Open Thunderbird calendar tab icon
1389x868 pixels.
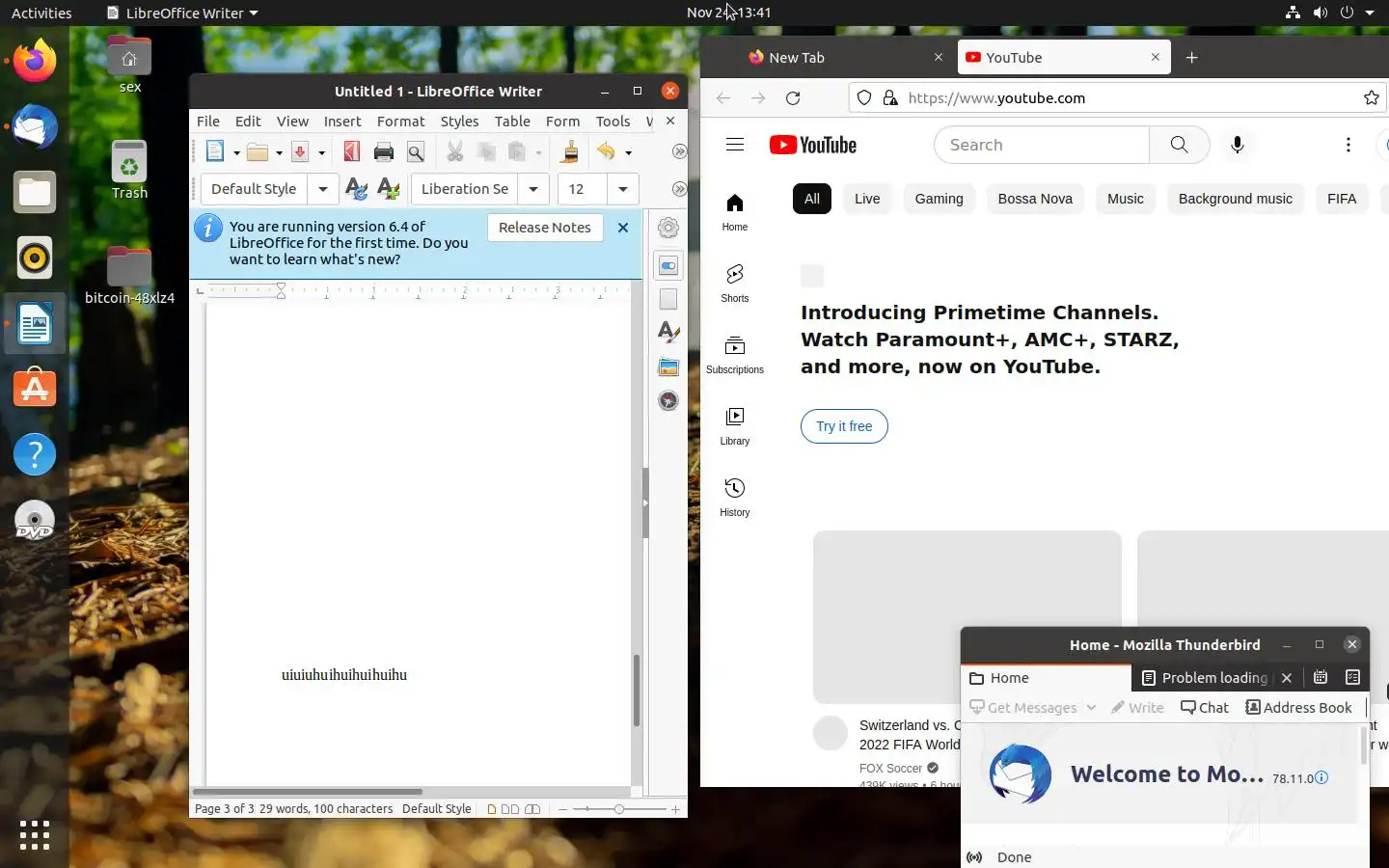(x=1321, y=677)
